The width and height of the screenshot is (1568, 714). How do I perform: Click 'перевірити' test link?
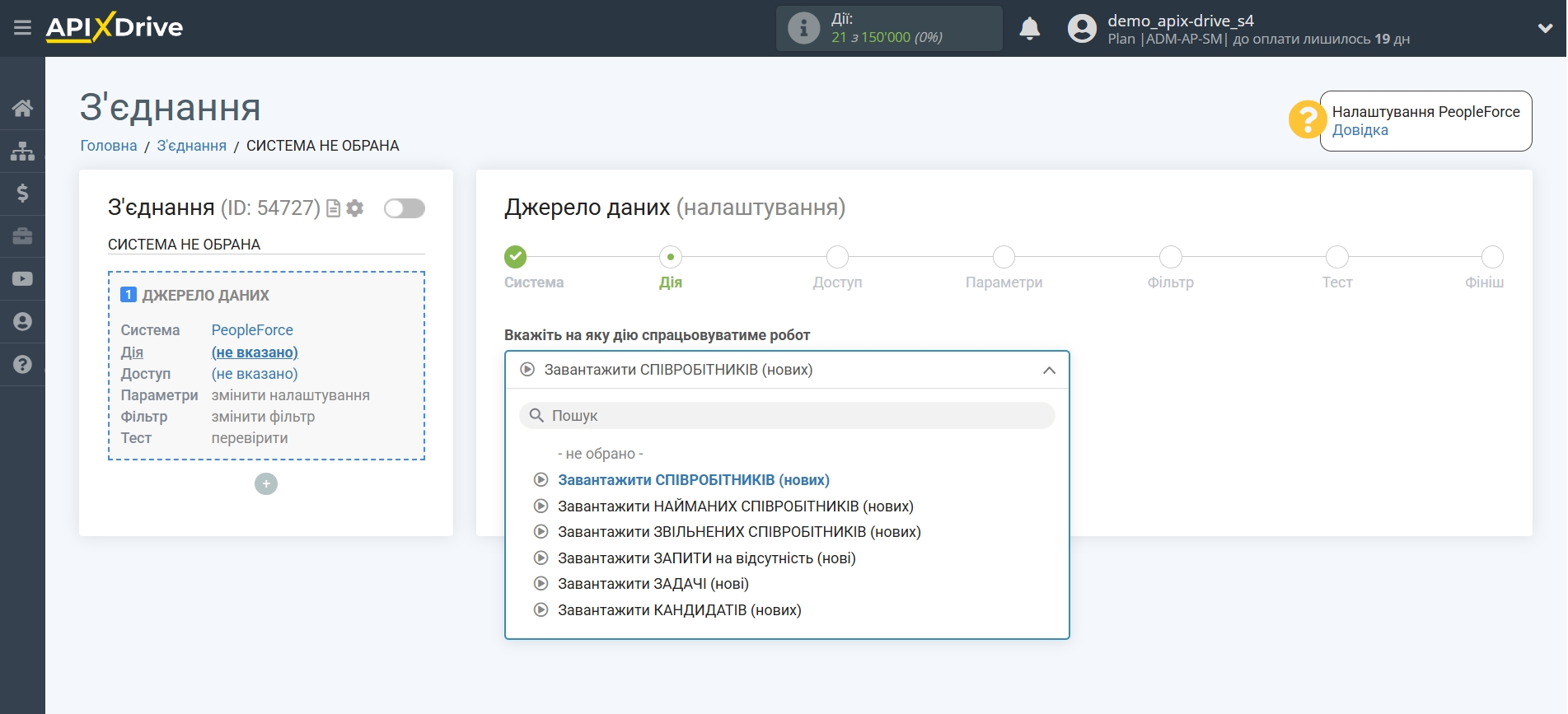click(250, 438)
